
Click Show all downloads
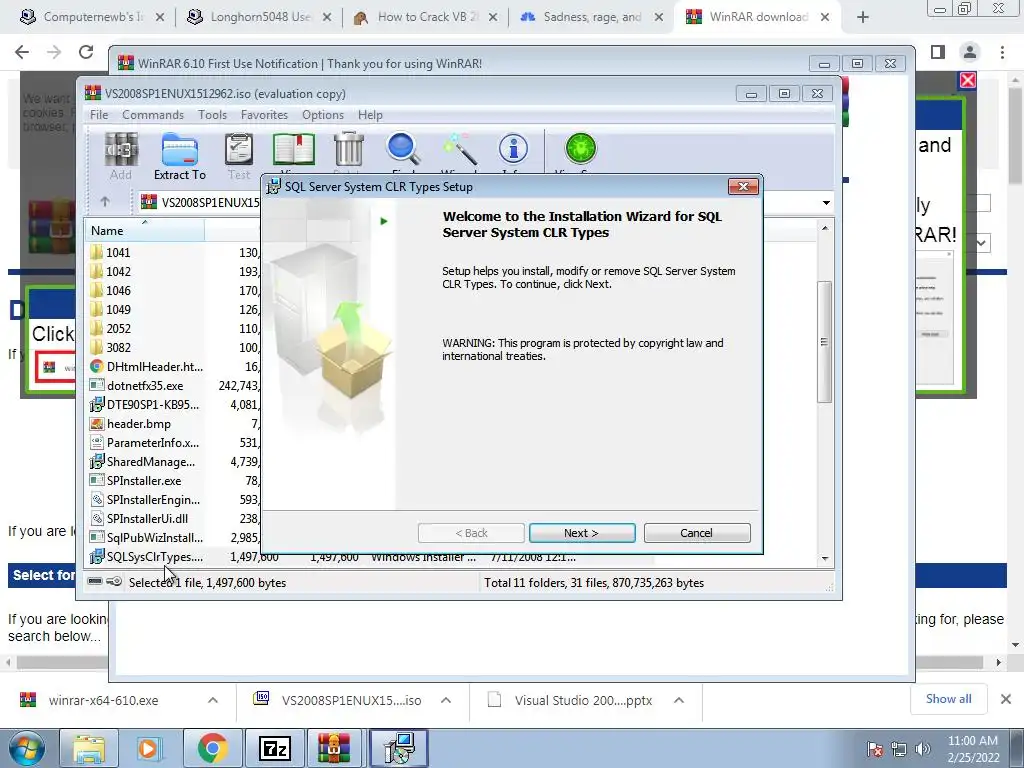tap(948, 699)
